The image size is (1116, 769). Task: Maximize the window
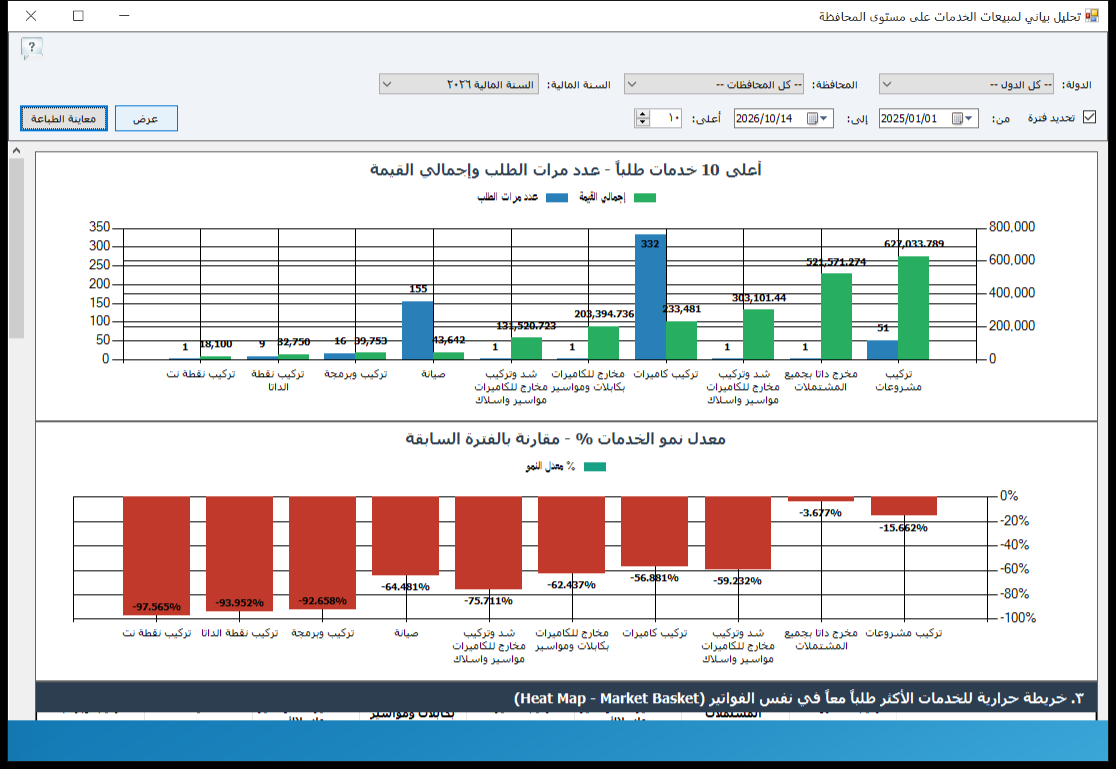coord(78,16)
